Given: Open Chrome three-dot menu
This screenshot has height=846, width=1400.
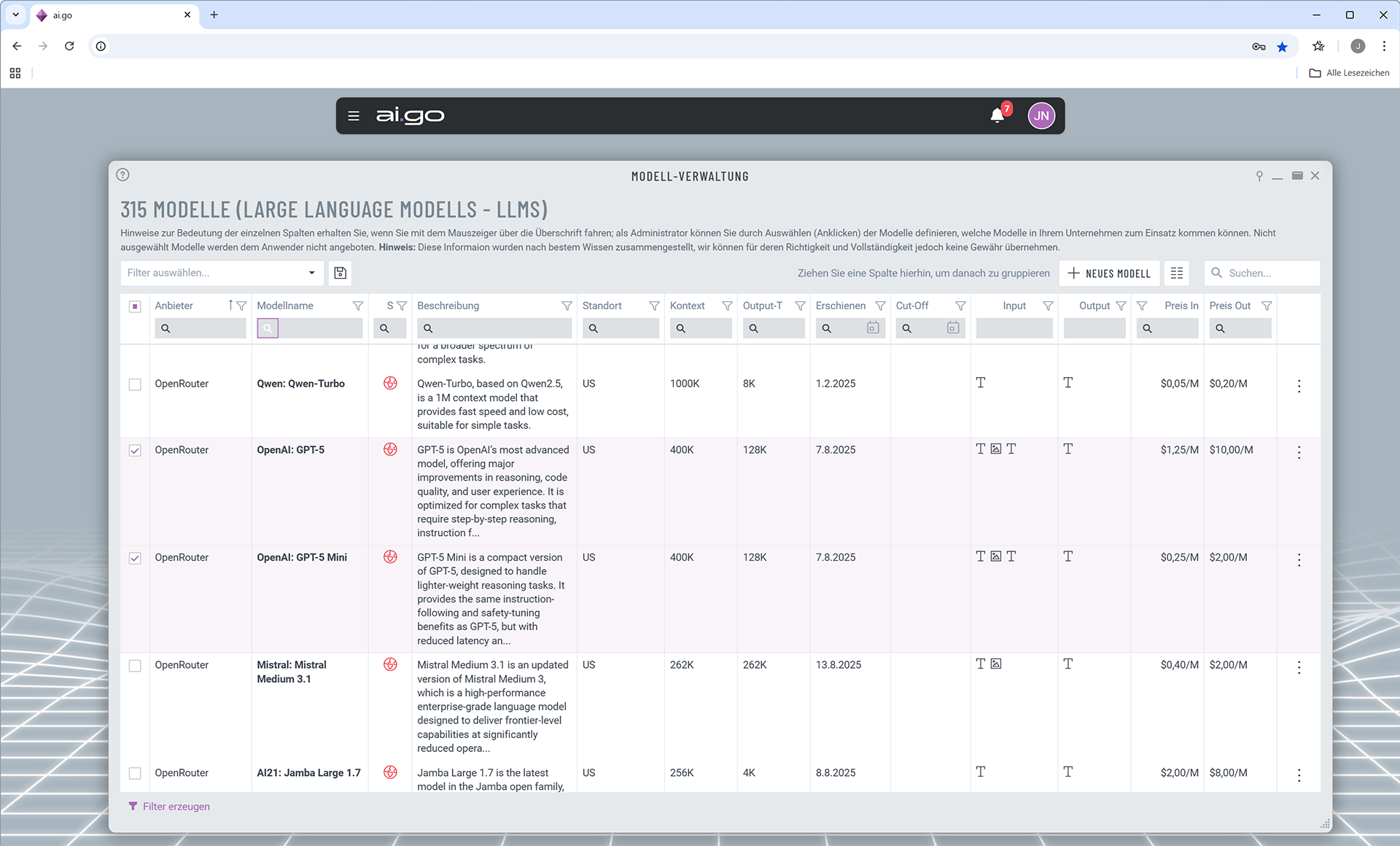Looking at the screenshot, I should [x=1384, y=46].
